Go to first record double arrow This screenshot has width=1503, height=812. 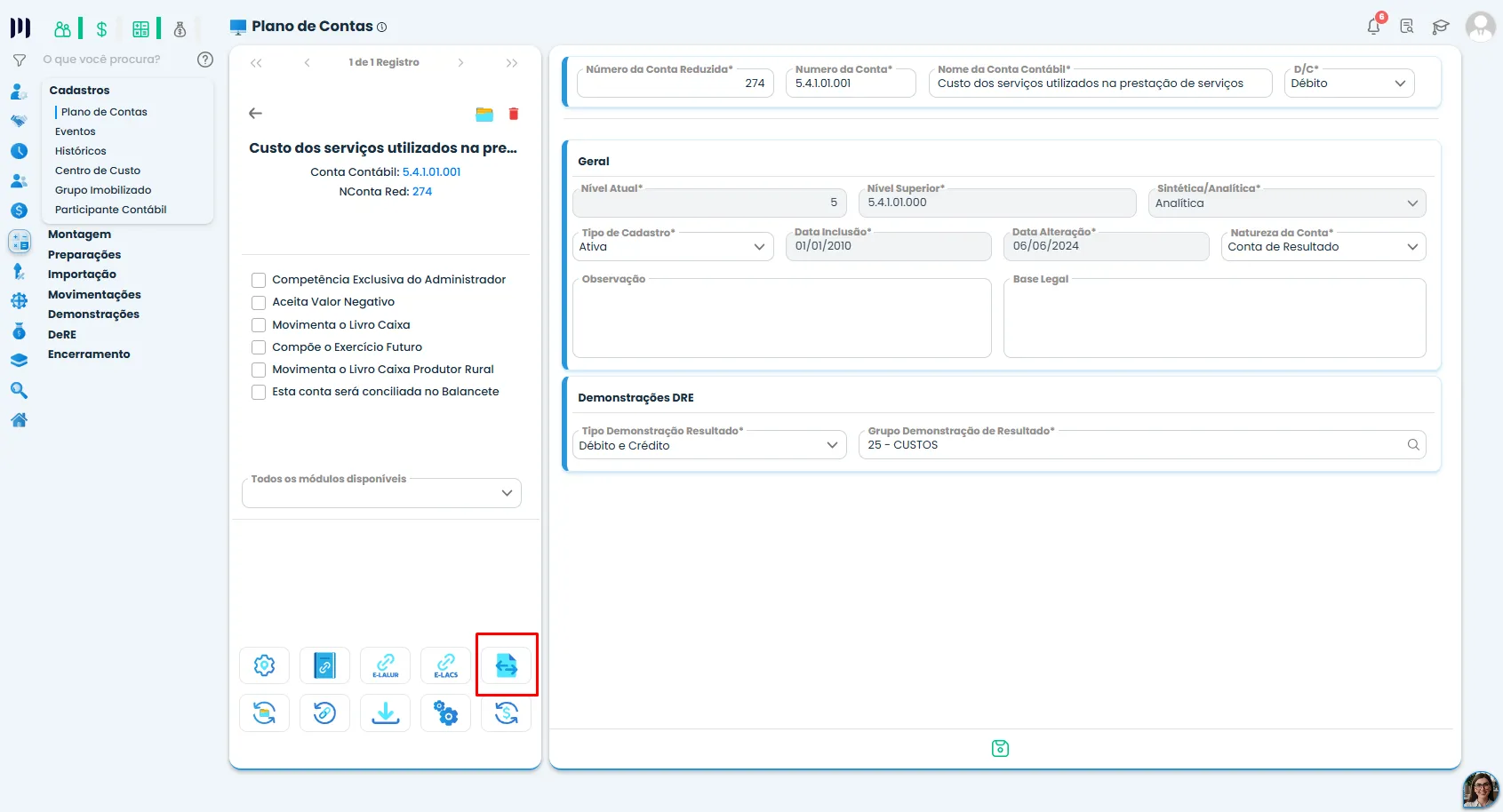256,63
